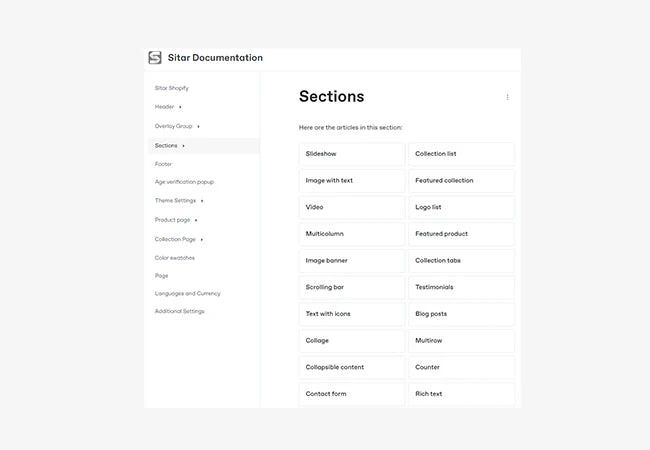Click the Sitar Documentation title
The width and height of the screenshot is (650, 450).
(215, 58)
